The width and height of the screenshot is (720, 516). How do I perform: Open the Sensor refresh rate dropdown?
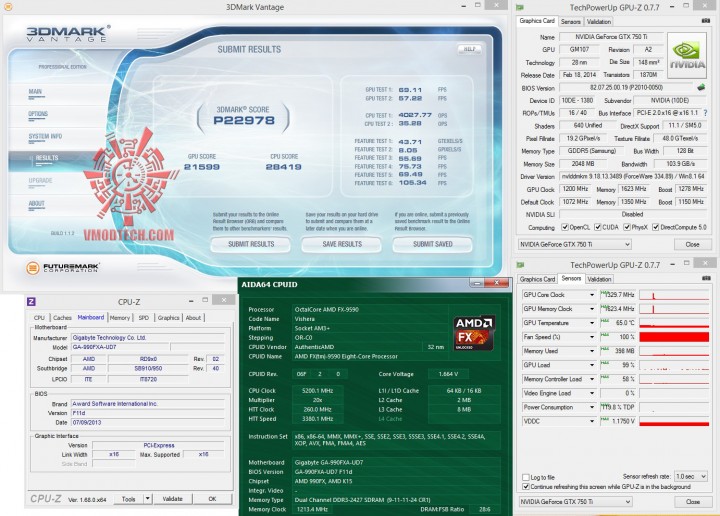(690, 477)
